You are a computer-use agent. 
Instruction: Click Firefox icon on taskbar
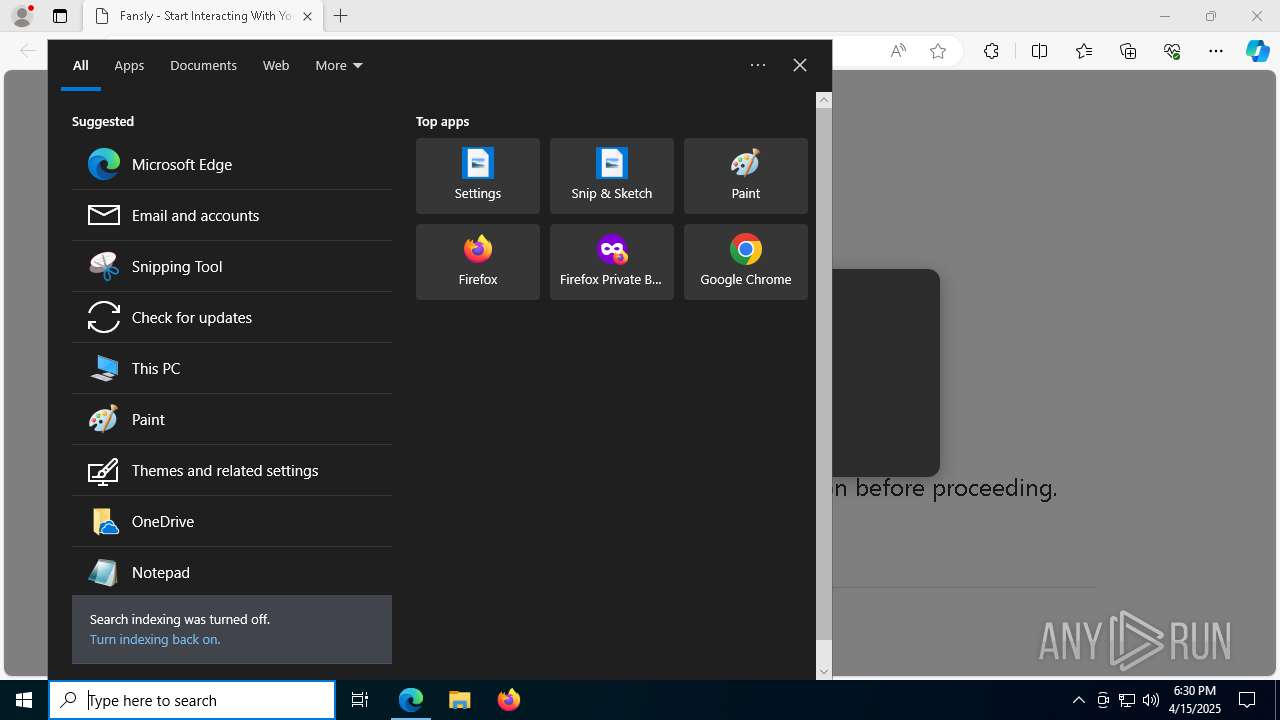509,700
